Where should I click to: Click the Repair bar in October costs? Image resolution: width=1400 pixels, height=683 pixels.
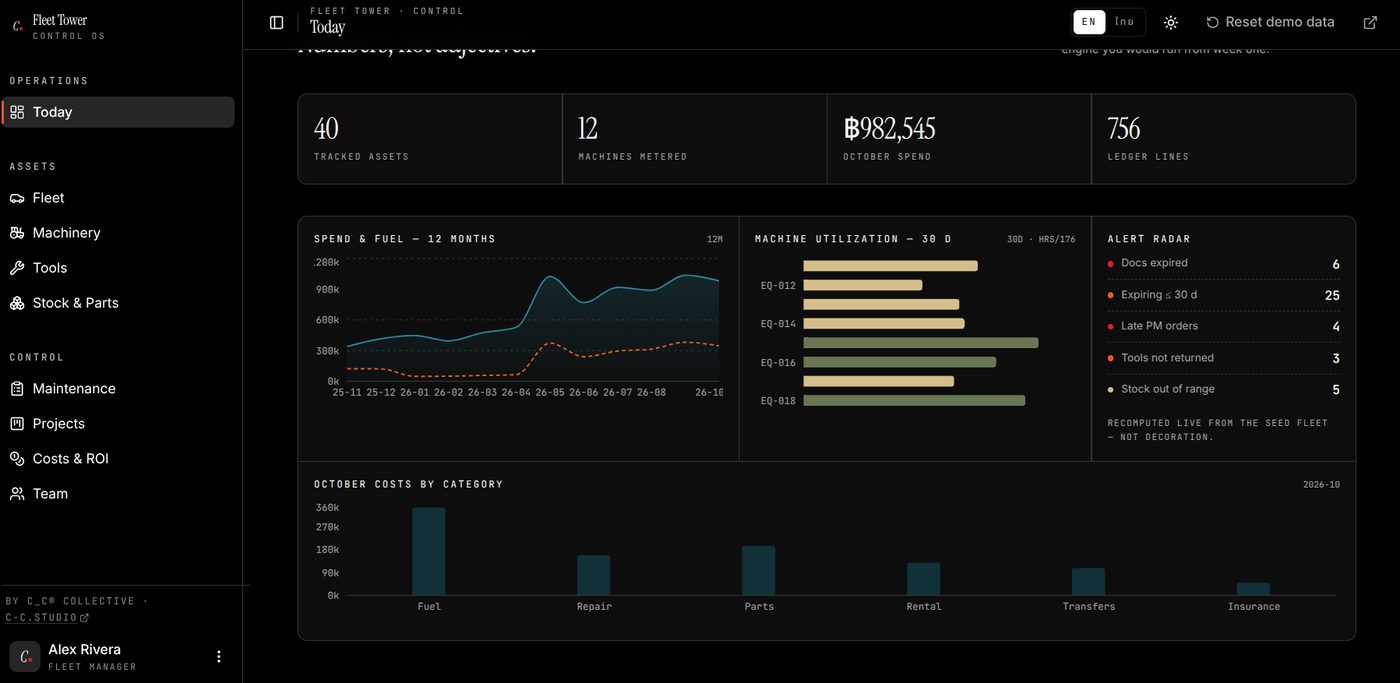point(594,575)
